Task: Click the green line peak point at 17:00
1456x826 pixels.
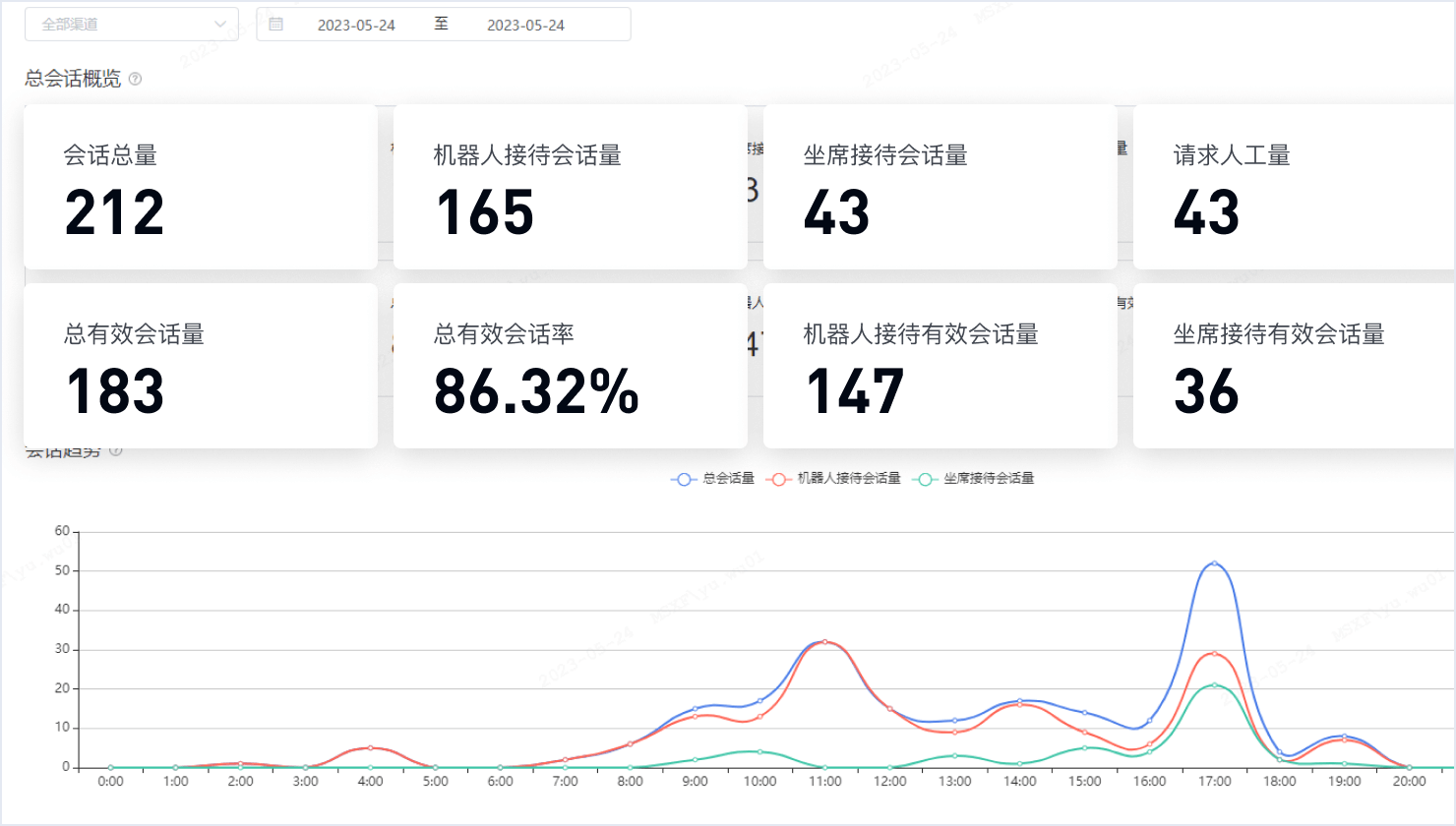Action: pos(1214,685)
